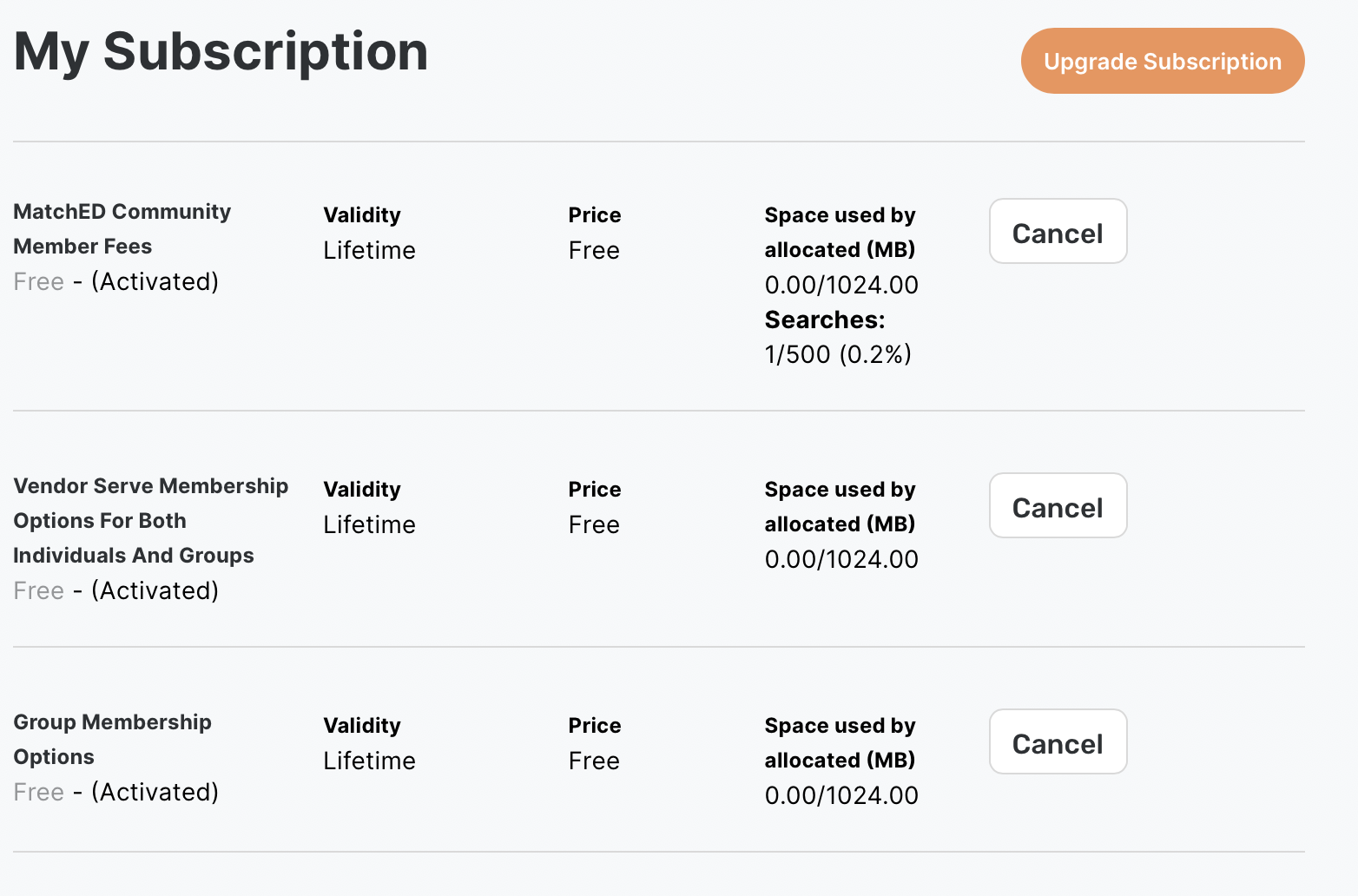This screenshot has width=1358, height=896.
Task: Click the Upgrade Subscription button
Action: 1162,61
